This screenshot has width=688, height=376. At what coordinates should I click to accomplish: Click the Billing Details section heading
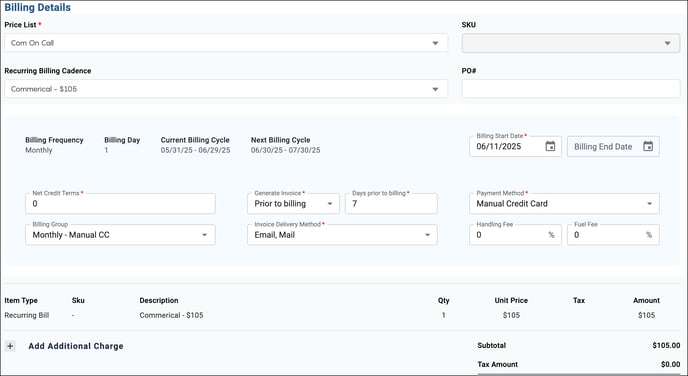coord(38,7)
